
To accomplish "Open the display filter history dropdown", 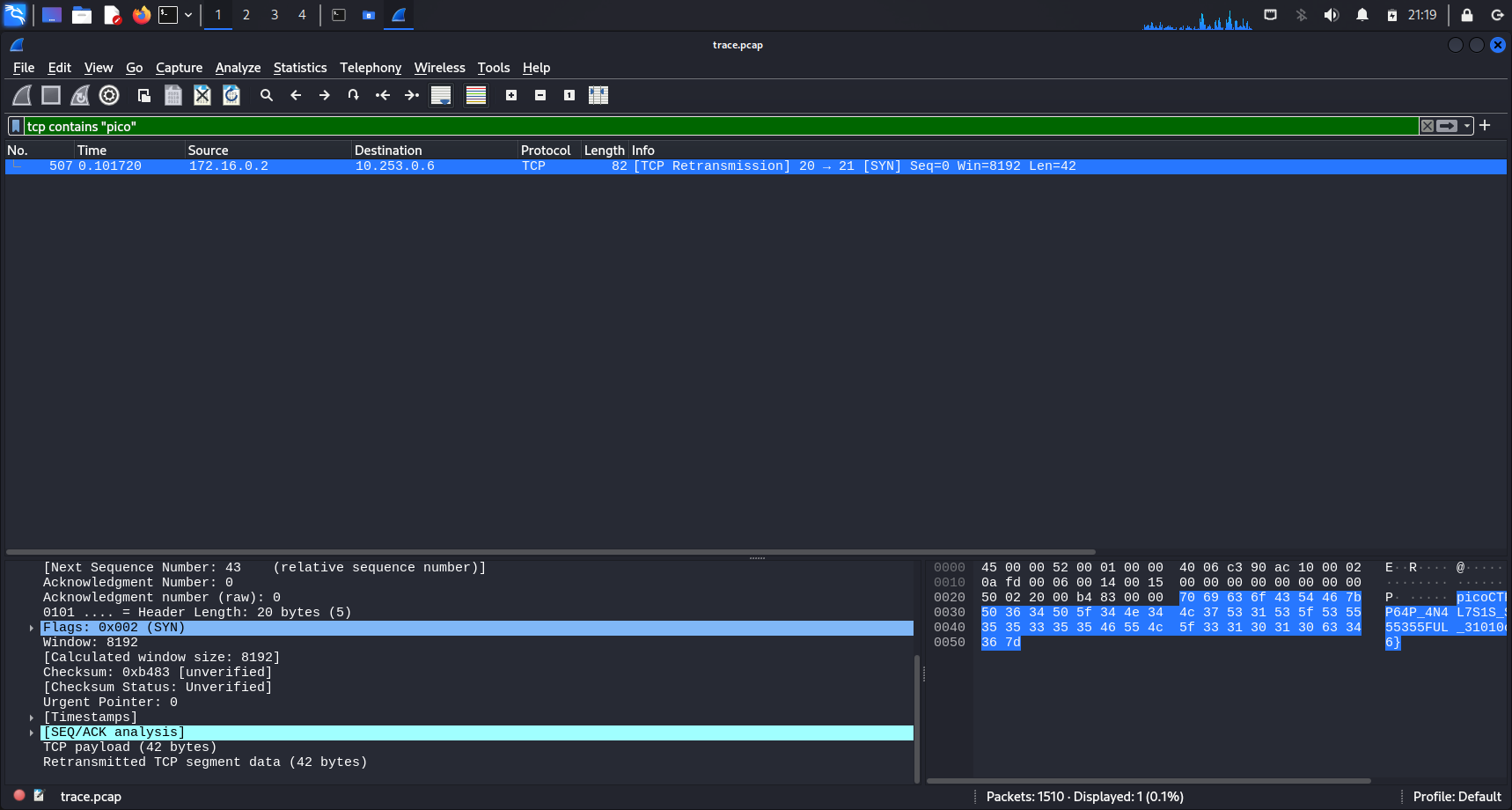I will coord(1467,126).
